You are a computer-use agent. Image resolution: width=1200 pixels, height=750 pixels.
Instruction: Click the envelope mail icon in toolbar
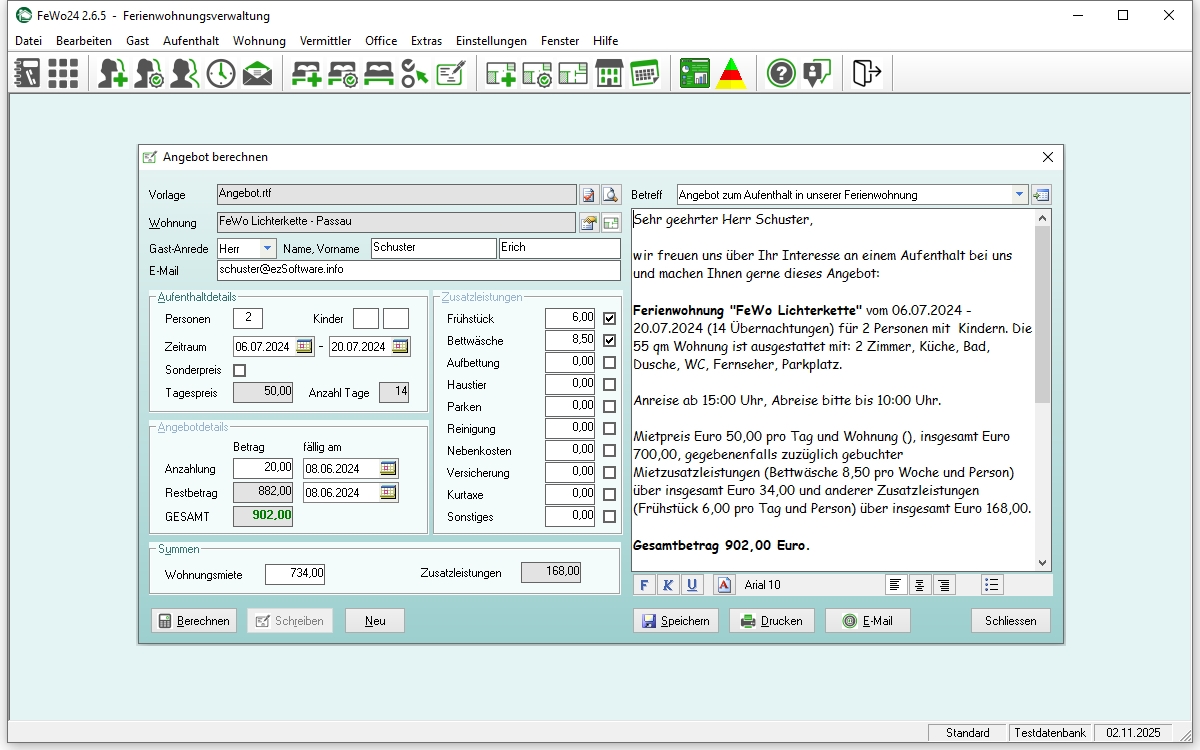[x=257, y=73]
